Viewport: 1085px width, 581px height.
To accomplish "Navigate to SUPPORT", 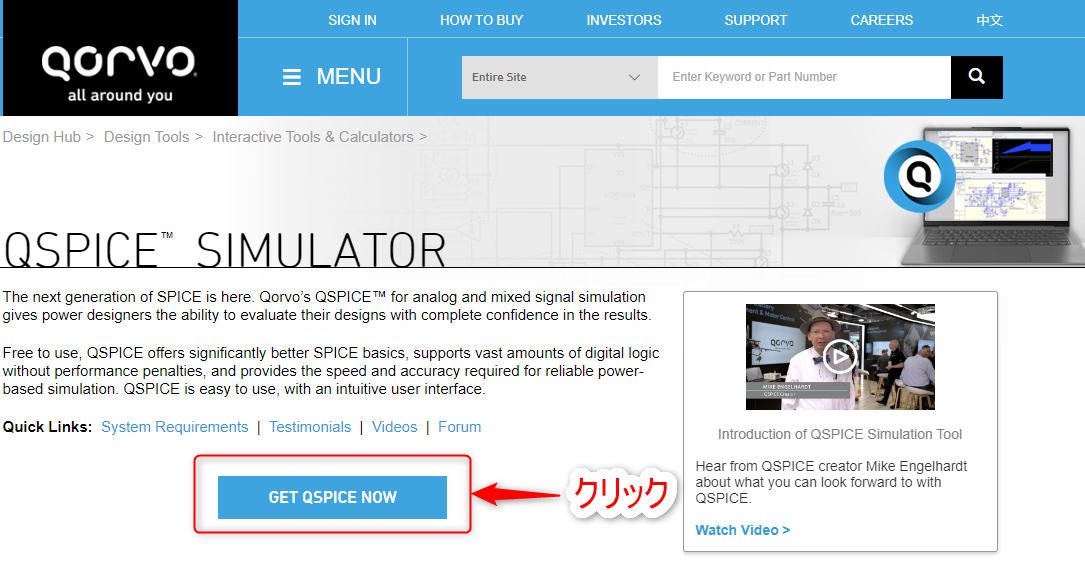I will coord(755,20).
